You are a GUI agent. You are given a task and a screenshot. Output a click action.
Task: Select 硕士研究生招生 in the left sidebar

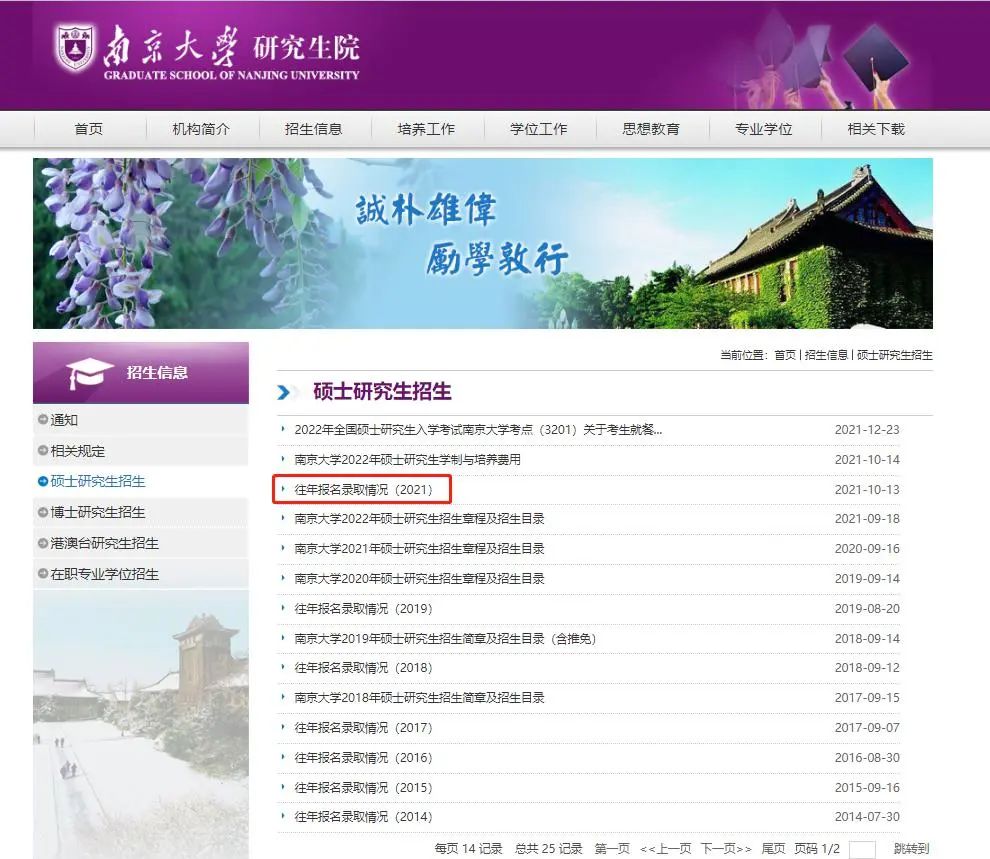click(98, 481)
